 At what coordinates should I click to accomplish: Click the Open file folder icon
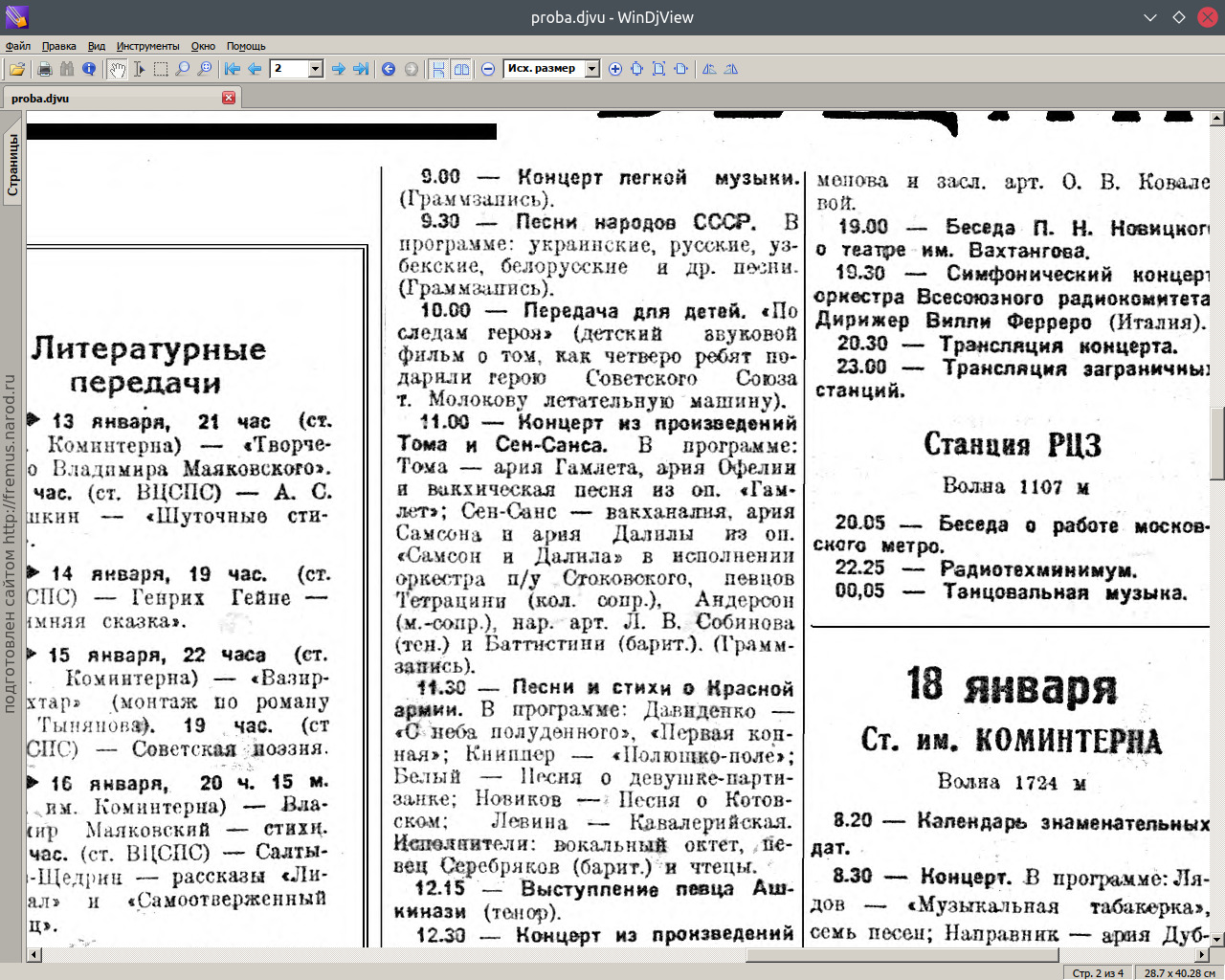tap(17, 69)
